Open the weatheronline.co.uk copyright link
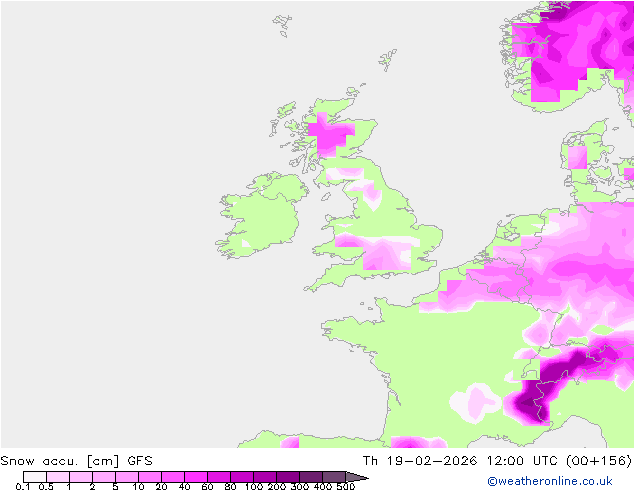The height and width of the screenshot is (490, 634). click(550, 481)
